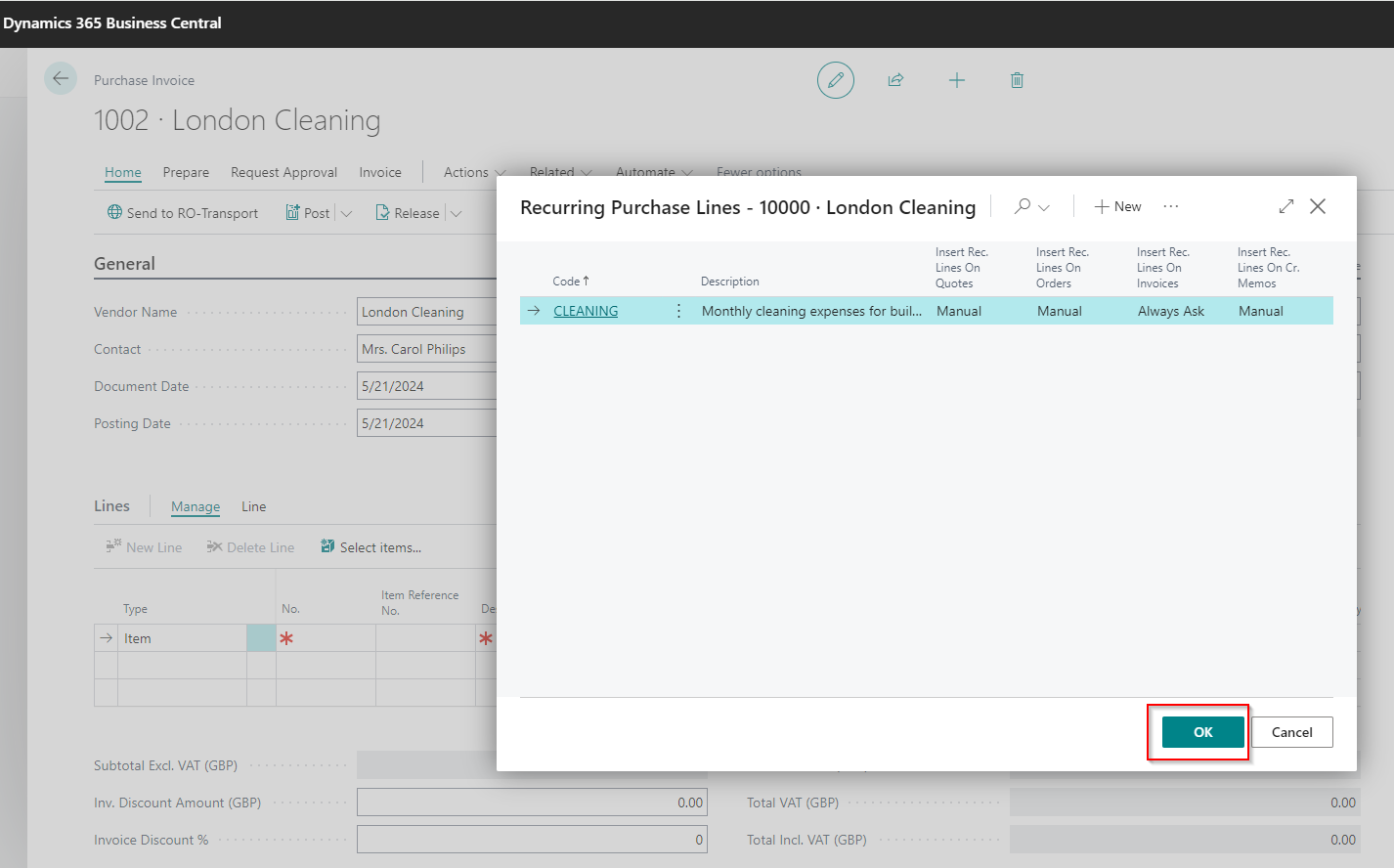Click the New button in dialog

pyautogui.click(x=1118, y=206)
